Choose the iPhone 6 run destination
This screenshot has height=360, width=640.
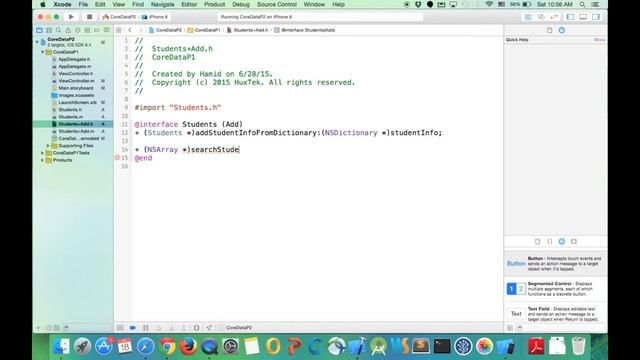tap(155, 17)
